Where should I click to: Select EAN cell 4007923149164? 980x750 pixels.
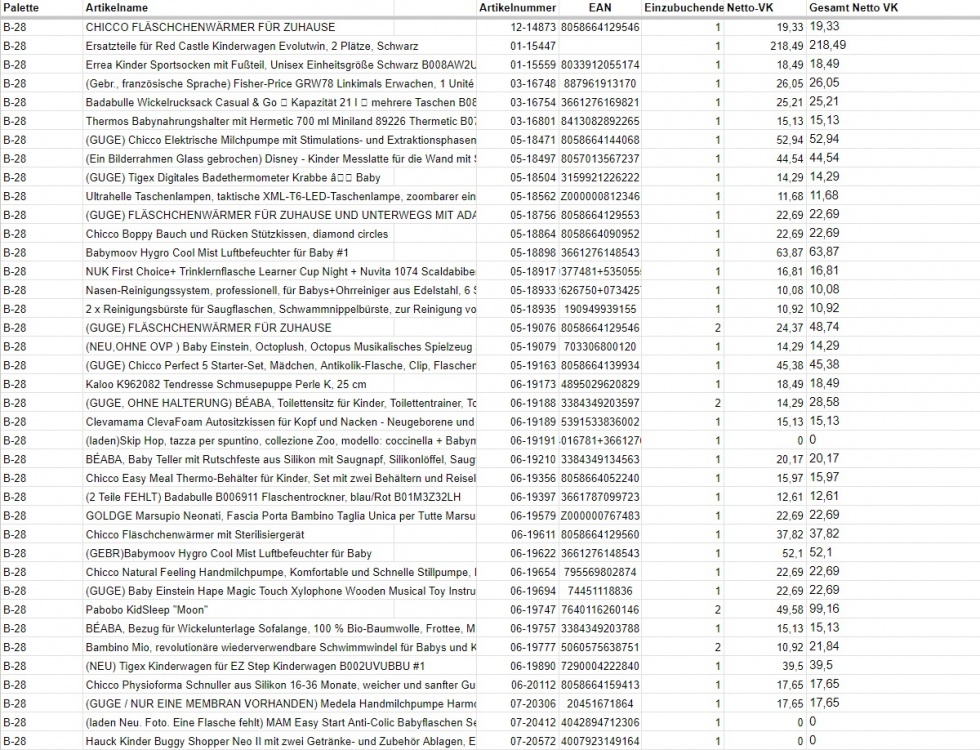click(x=600, y=740)
